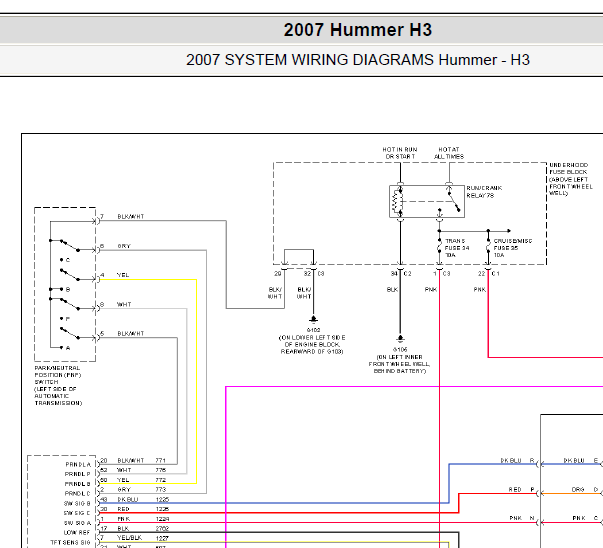The image size is (603, 548).
Task: Click the BLK wire label below pin 34 C2
Action: click(x=392, y=290)
